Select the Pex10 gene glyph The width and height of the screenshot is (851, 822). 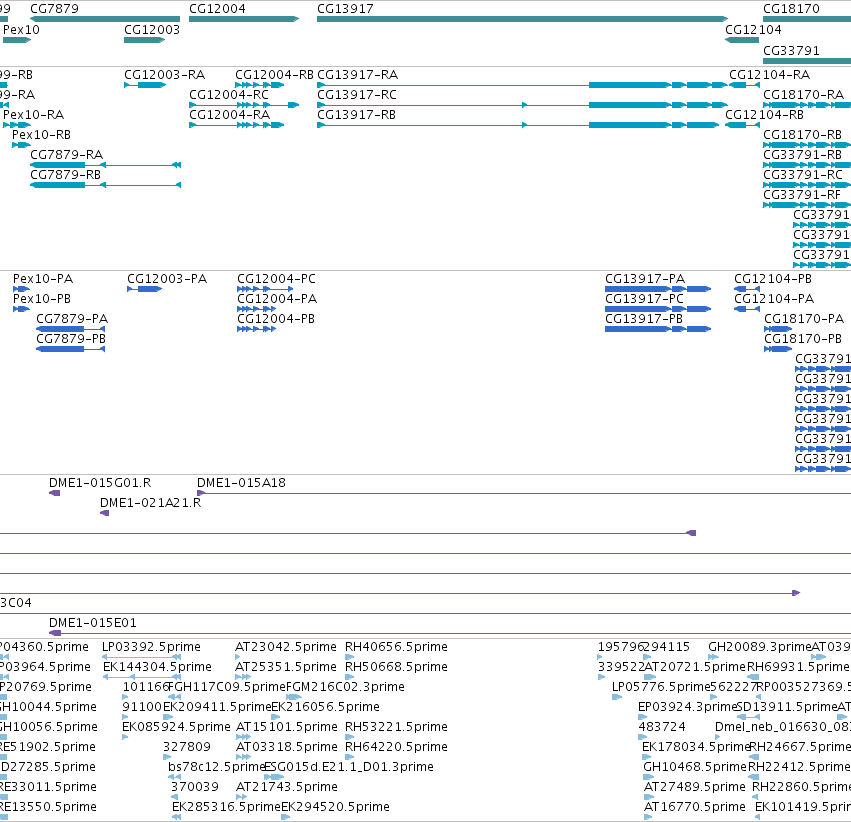[x=16, y=40]
